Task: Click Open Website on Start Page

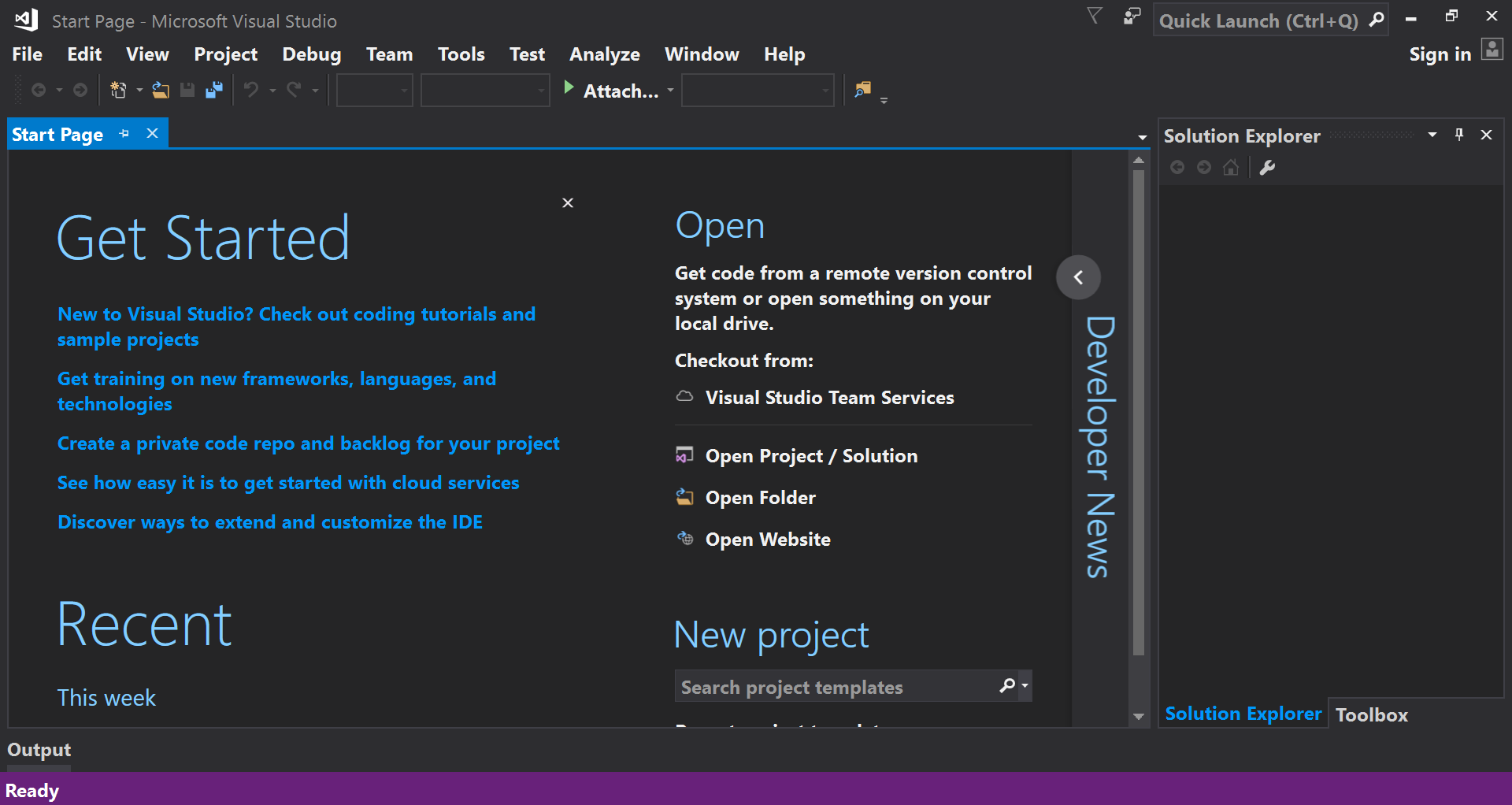Action: point(753,540)
